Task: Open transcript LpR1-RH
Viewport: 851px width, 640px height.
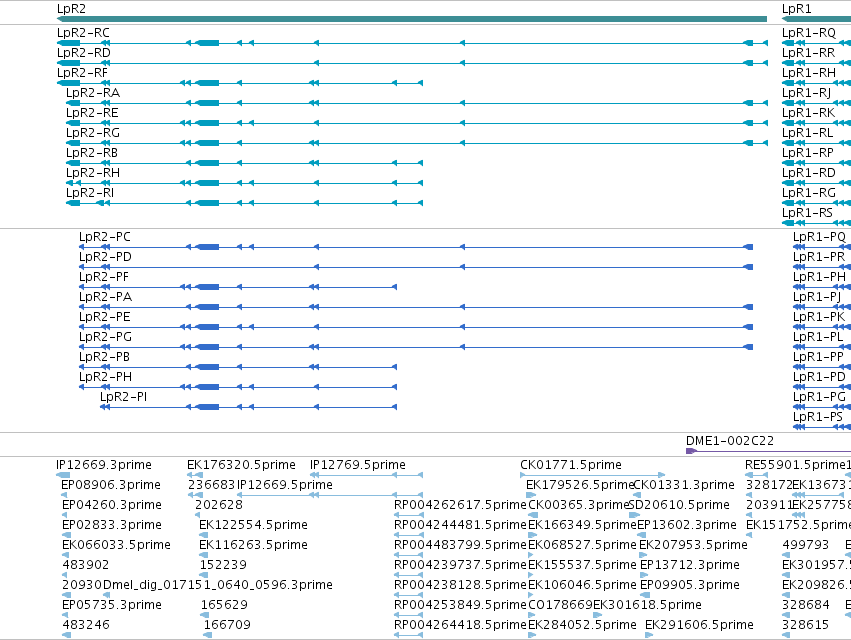Action: pyautogui.click(x=809, y=73)
